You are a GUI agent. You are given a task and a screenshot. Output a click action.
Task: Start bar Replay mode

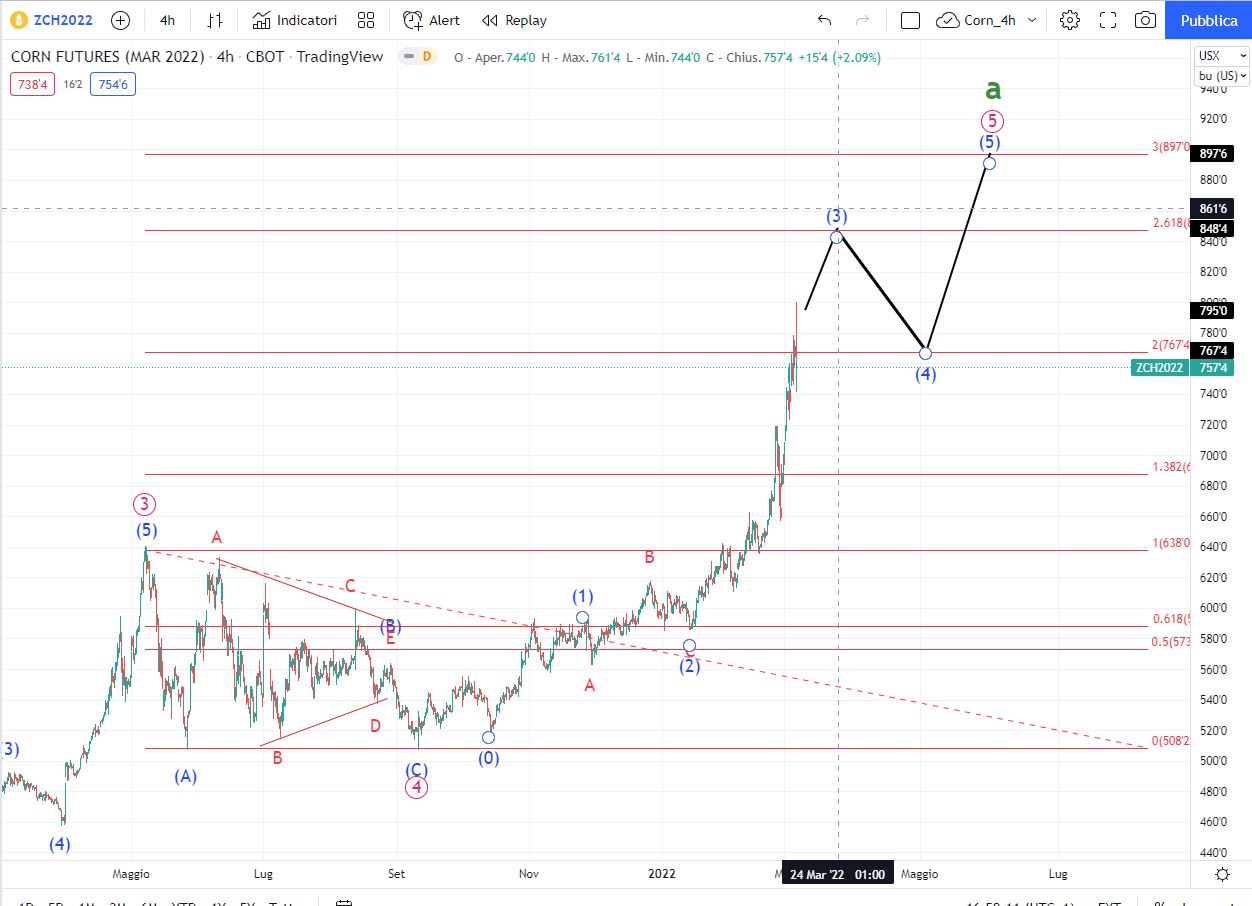[514, 20]
